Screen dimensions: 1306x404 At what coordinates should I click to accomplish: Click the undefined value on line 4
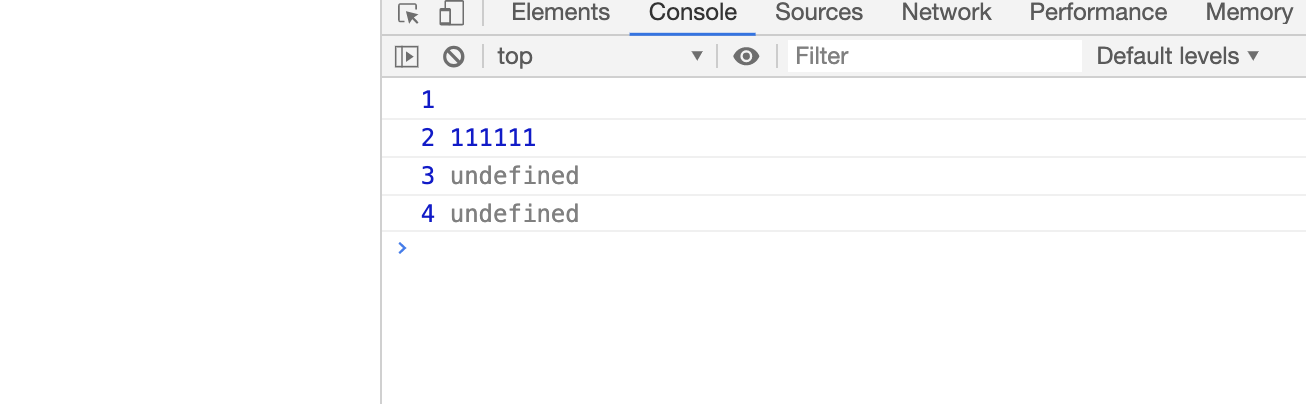pyautogui.click(x=514, y=214)
